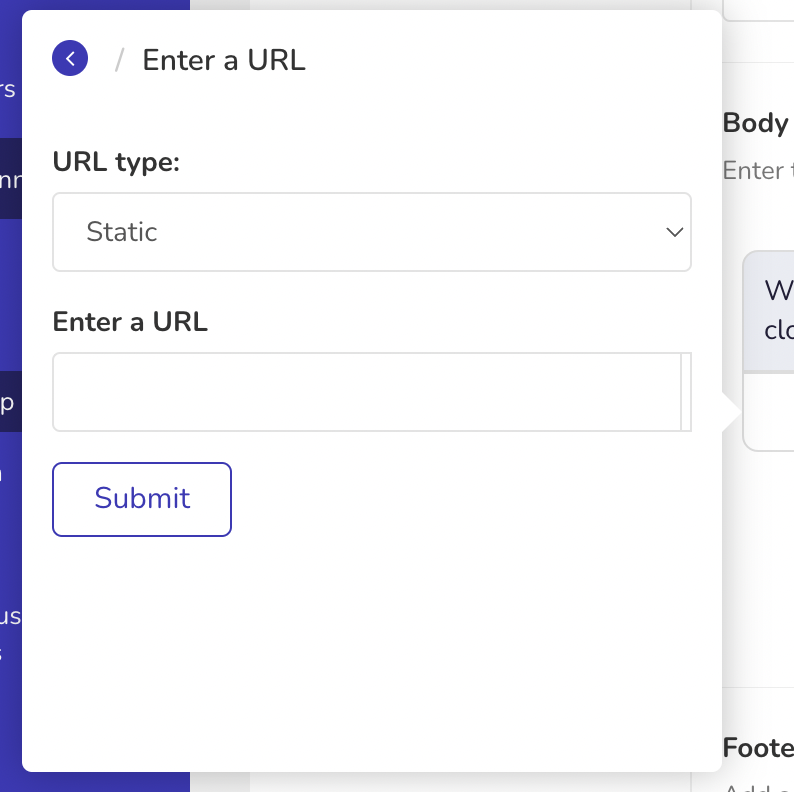This screenshot has width=794, height=792.
Task: Click the breadcrumb slash separator
Action: tap(120, 60)
